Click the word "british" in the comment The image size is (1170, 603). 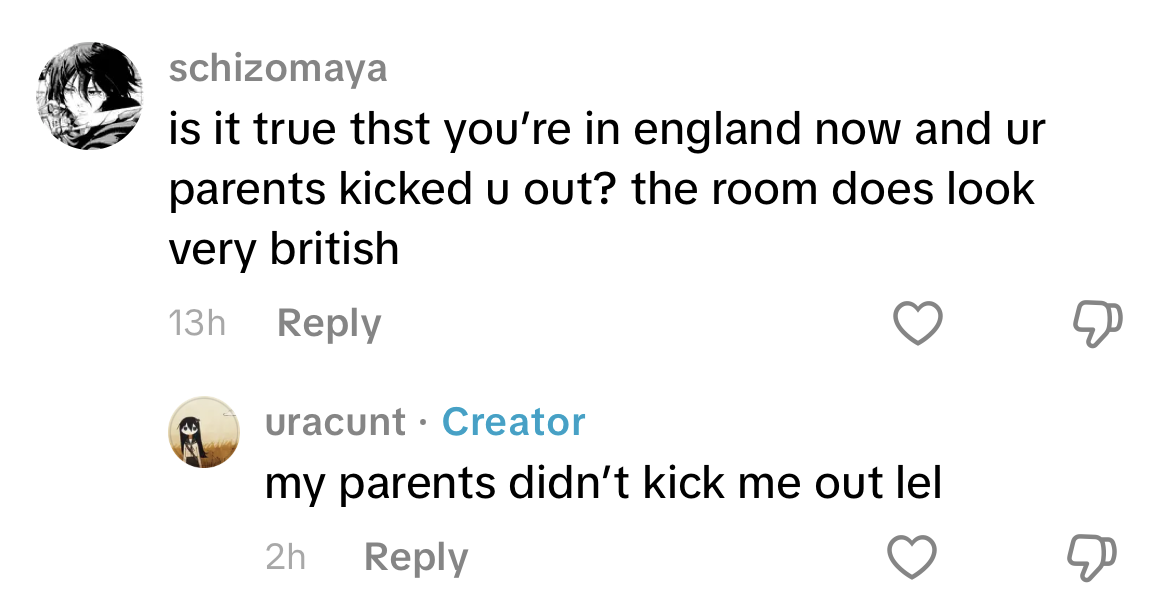(334, 248)
